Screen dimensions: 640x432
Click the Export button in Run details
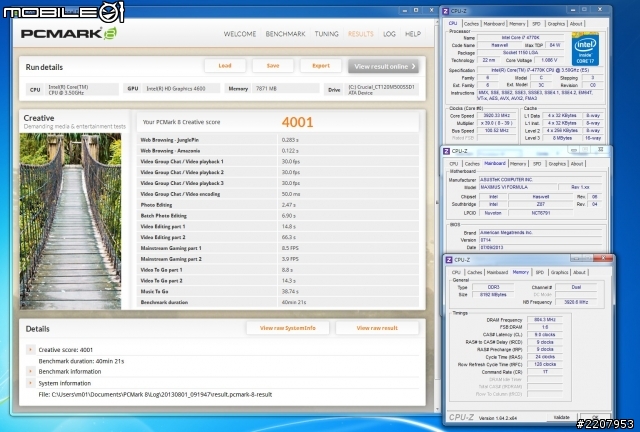click(x=321, y=66)
